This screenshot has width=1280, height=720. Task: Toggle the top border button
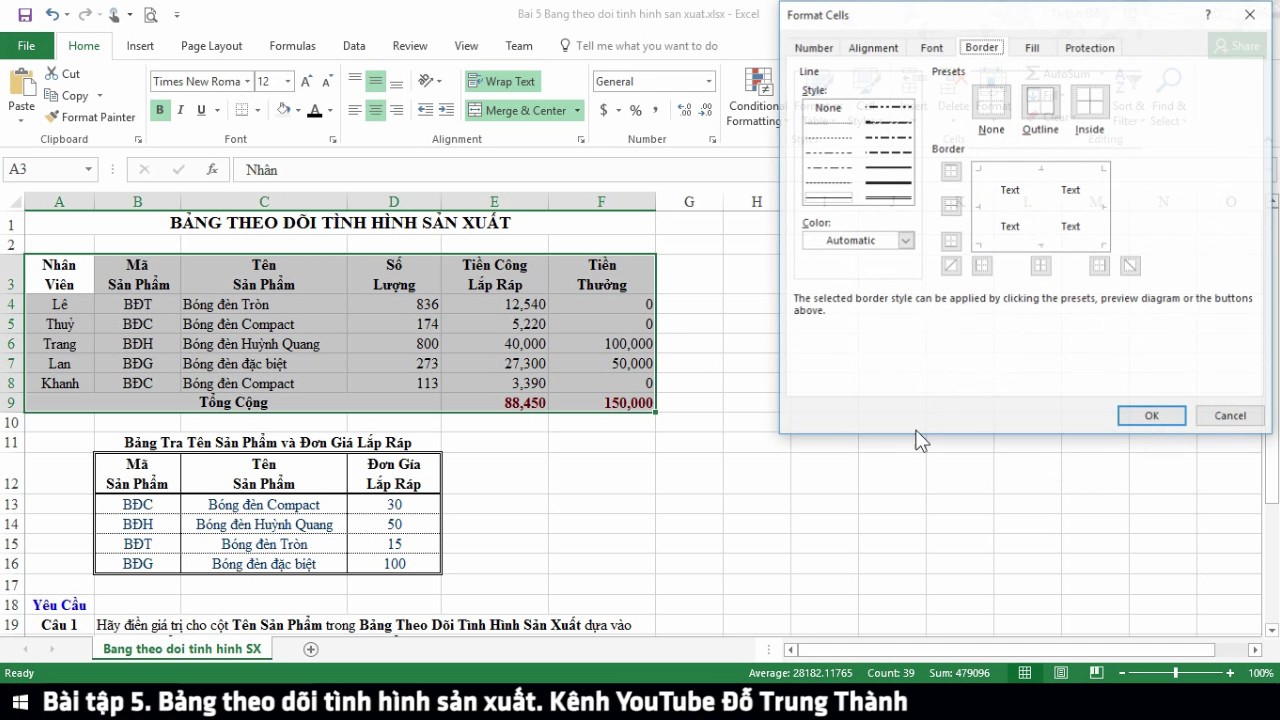point(951,172)
